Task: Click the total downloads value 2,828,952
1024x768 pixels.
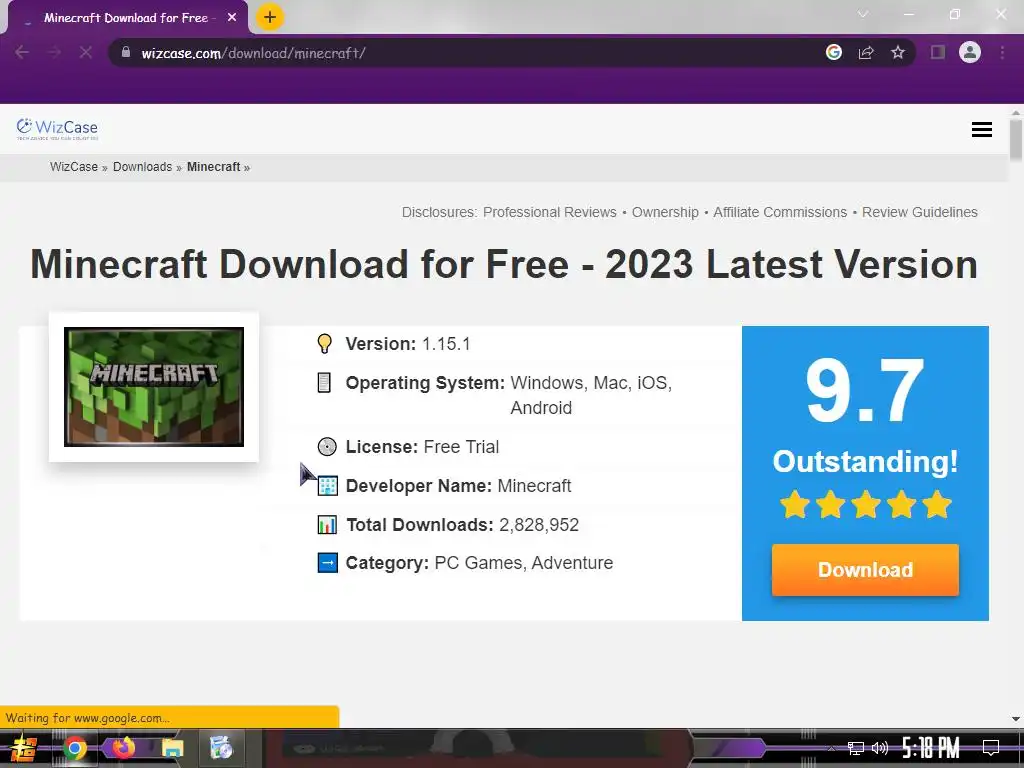Action: point(539,524)
